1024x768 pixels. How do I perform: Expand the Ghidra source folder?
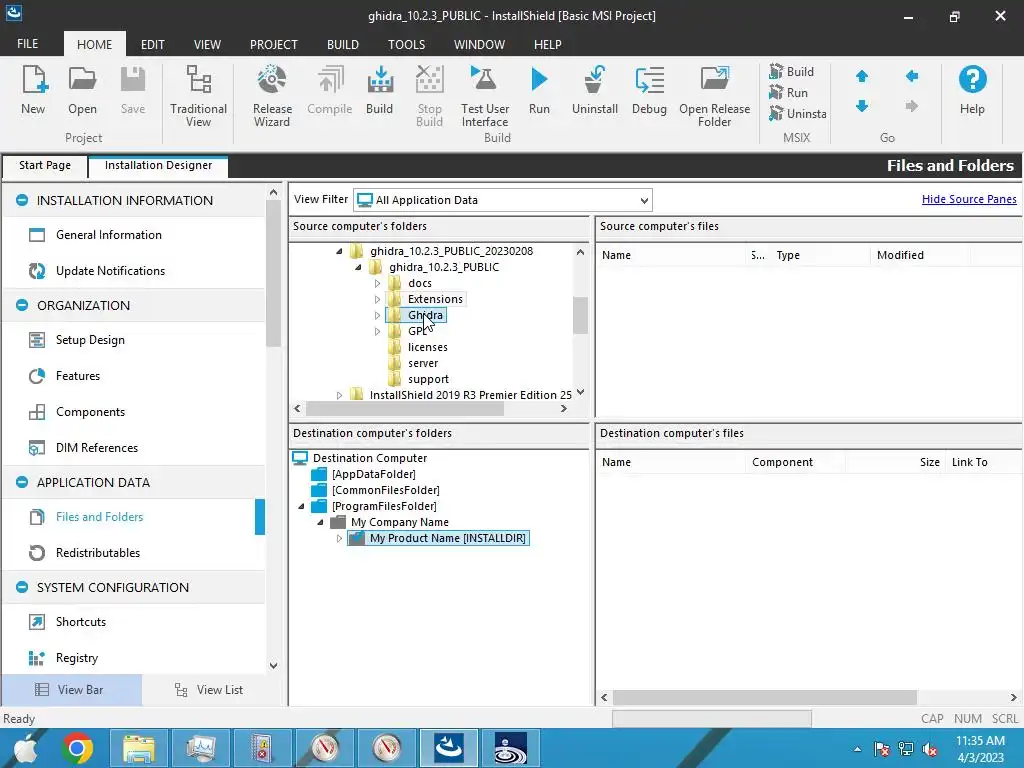click(x=377, y=315)
